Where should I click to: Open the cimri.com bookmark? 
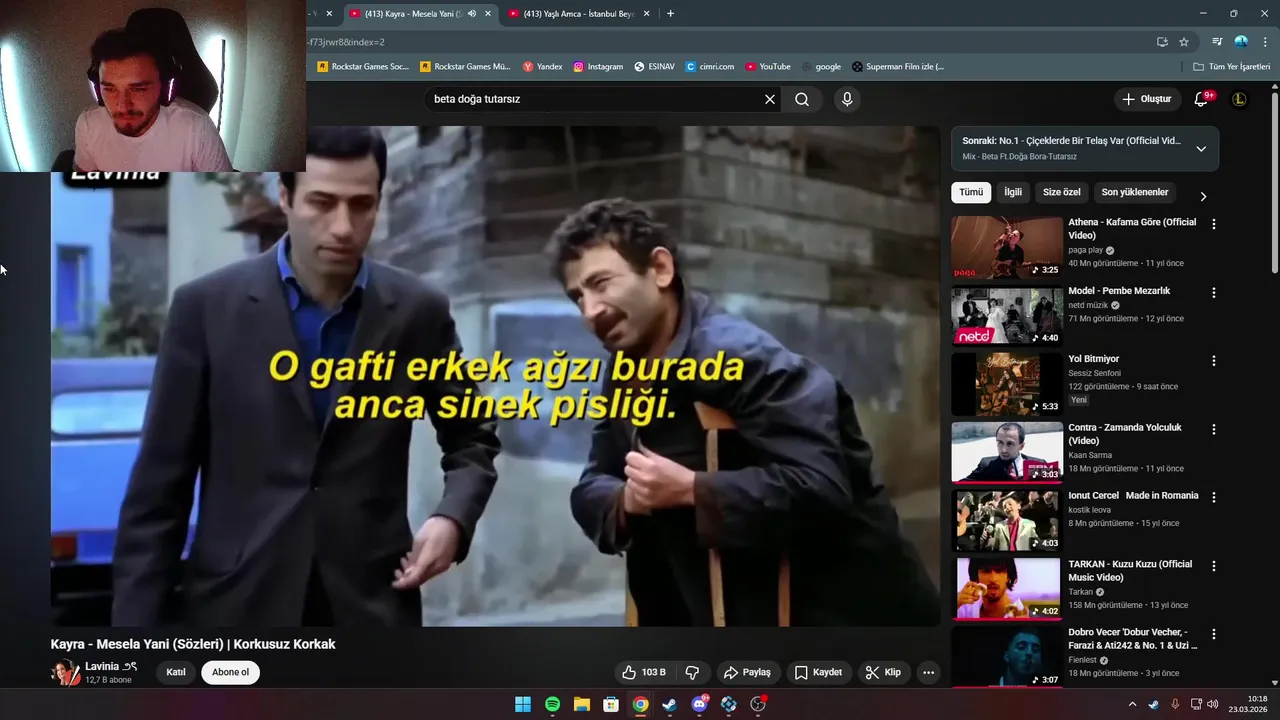(710, 67)
